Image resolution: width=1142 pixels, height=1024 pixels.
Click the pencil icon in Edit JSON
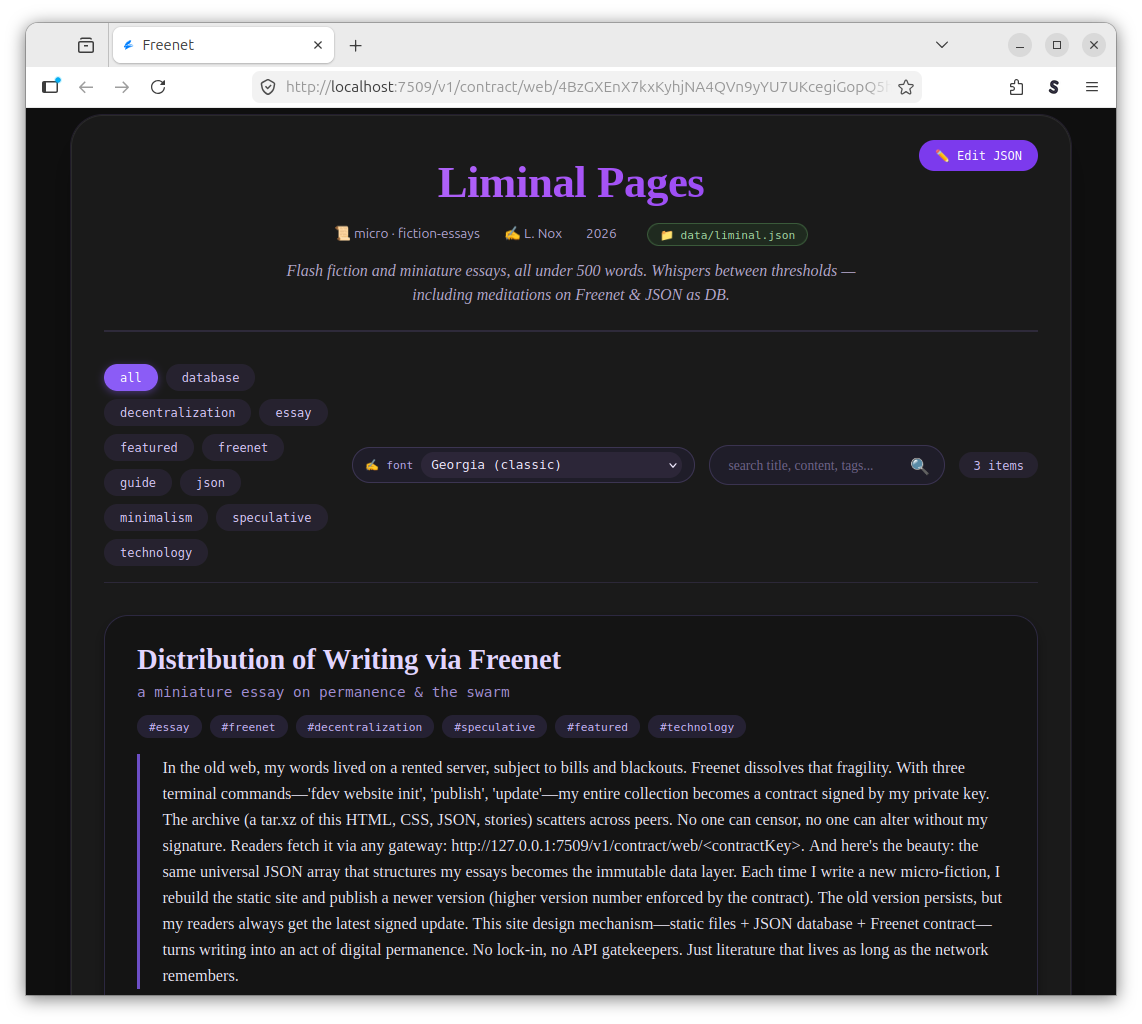pyautogui.click(x=942, y=156)
